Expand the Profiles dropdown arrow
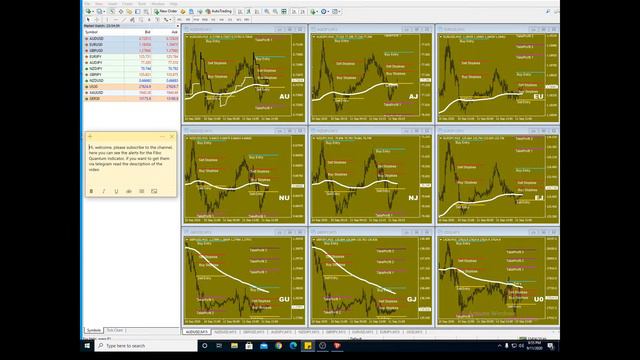This screenshot has height=360, width=640. click(104, 12)
